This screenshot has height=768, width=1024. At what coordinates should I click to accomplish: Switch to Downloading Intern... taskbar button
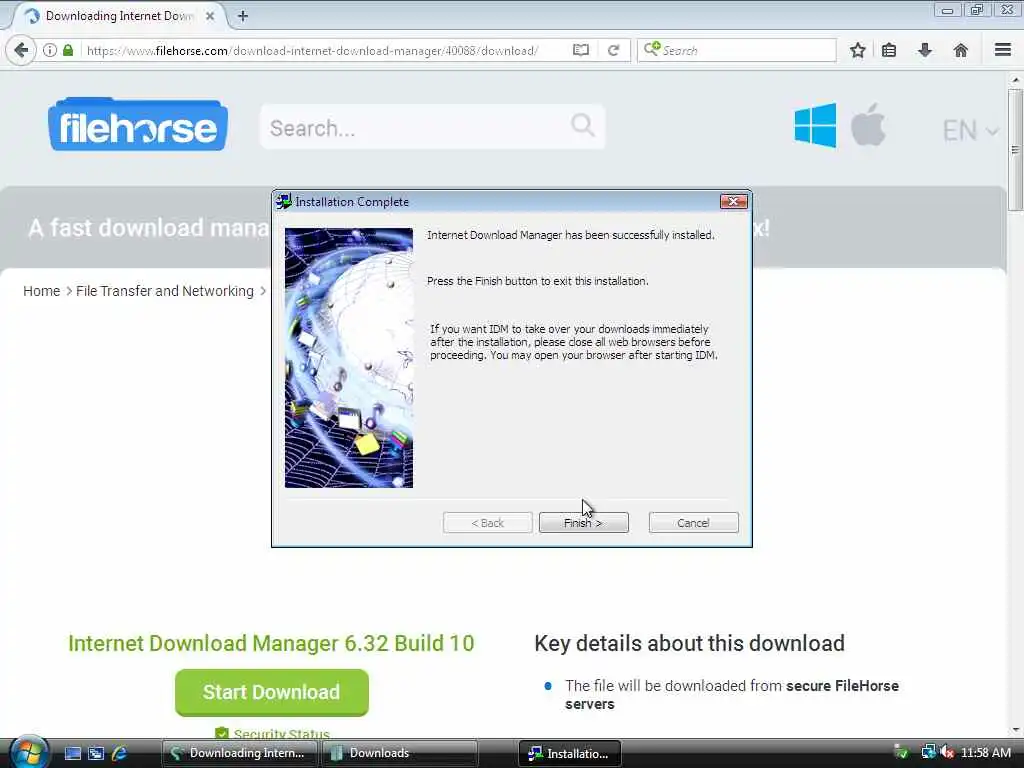tap(239, 753)
